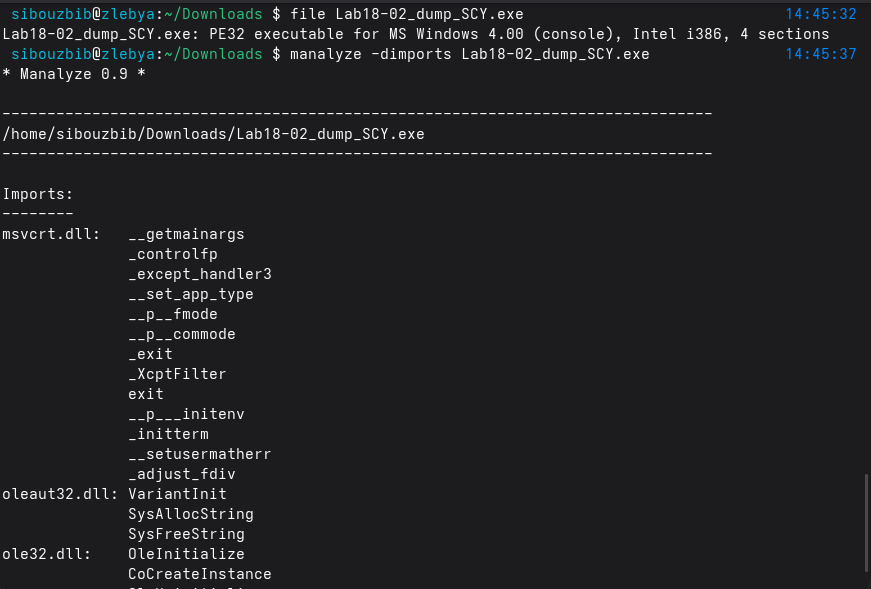Image resolution: width=871 pixels, height=589 pixels.
Task: Click the _except_handler3 import entry
Action: click(x=199, y=274)
